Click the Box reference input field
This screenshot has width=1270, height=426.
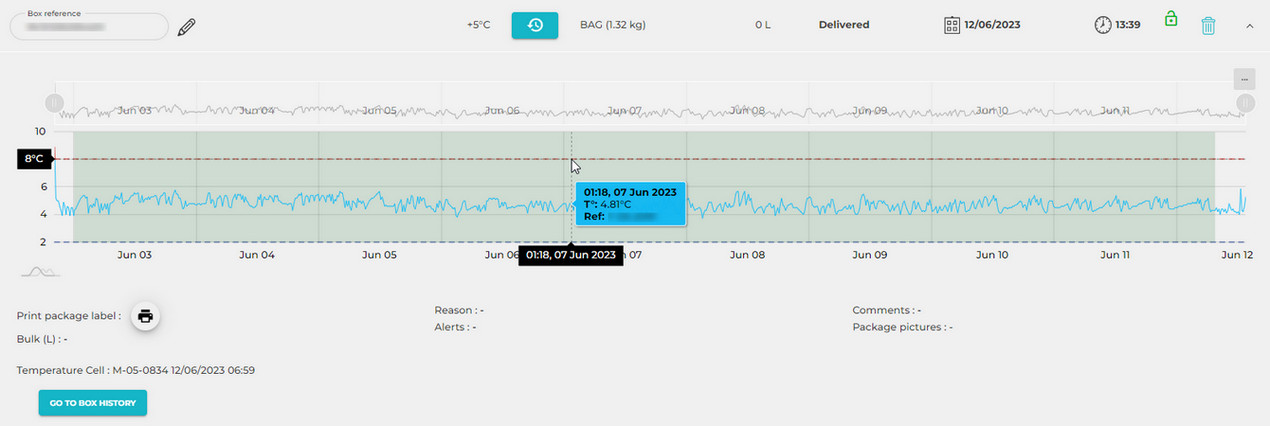(x=88, y=27)
